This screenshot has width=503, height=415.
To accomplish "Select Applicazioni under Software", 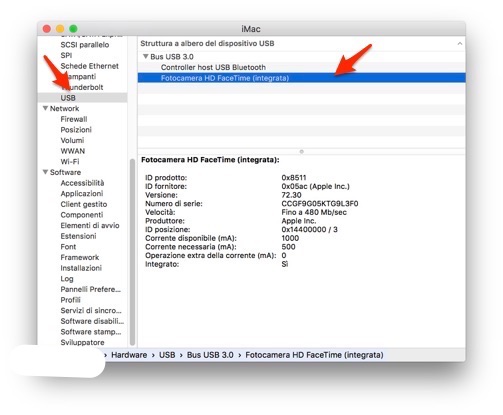I will 82,194.
